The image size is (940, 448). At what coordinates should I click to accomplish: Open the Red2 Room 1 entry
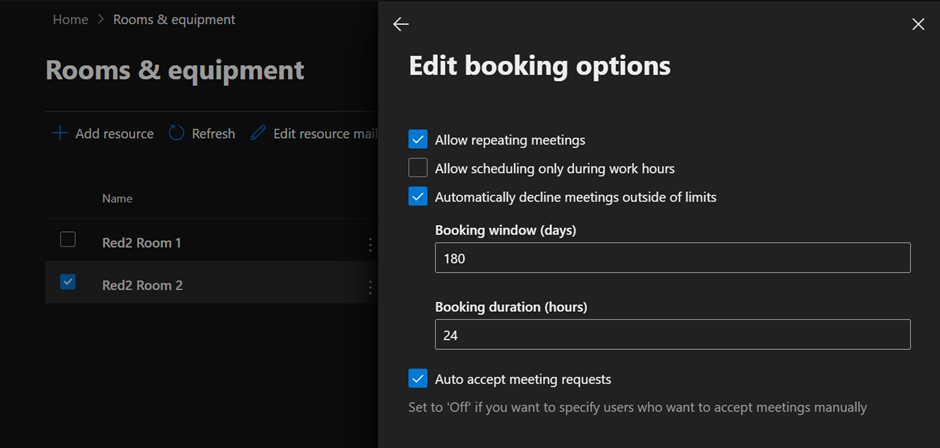(141, 243)
